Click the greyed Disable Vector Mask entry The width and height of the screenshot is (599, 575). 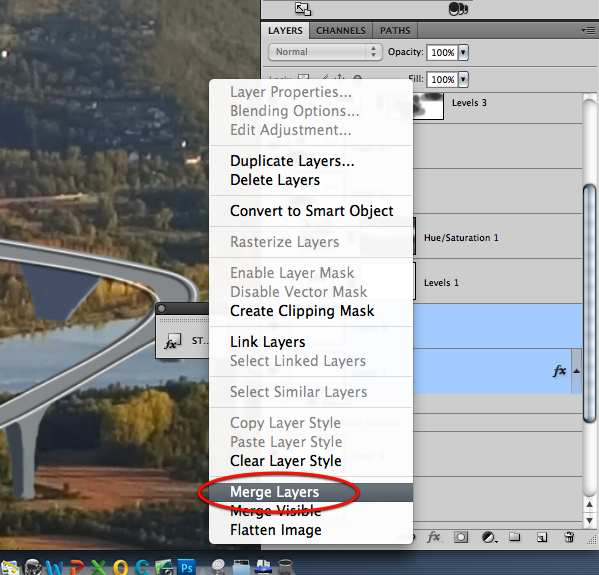click(x=311, y=292)
